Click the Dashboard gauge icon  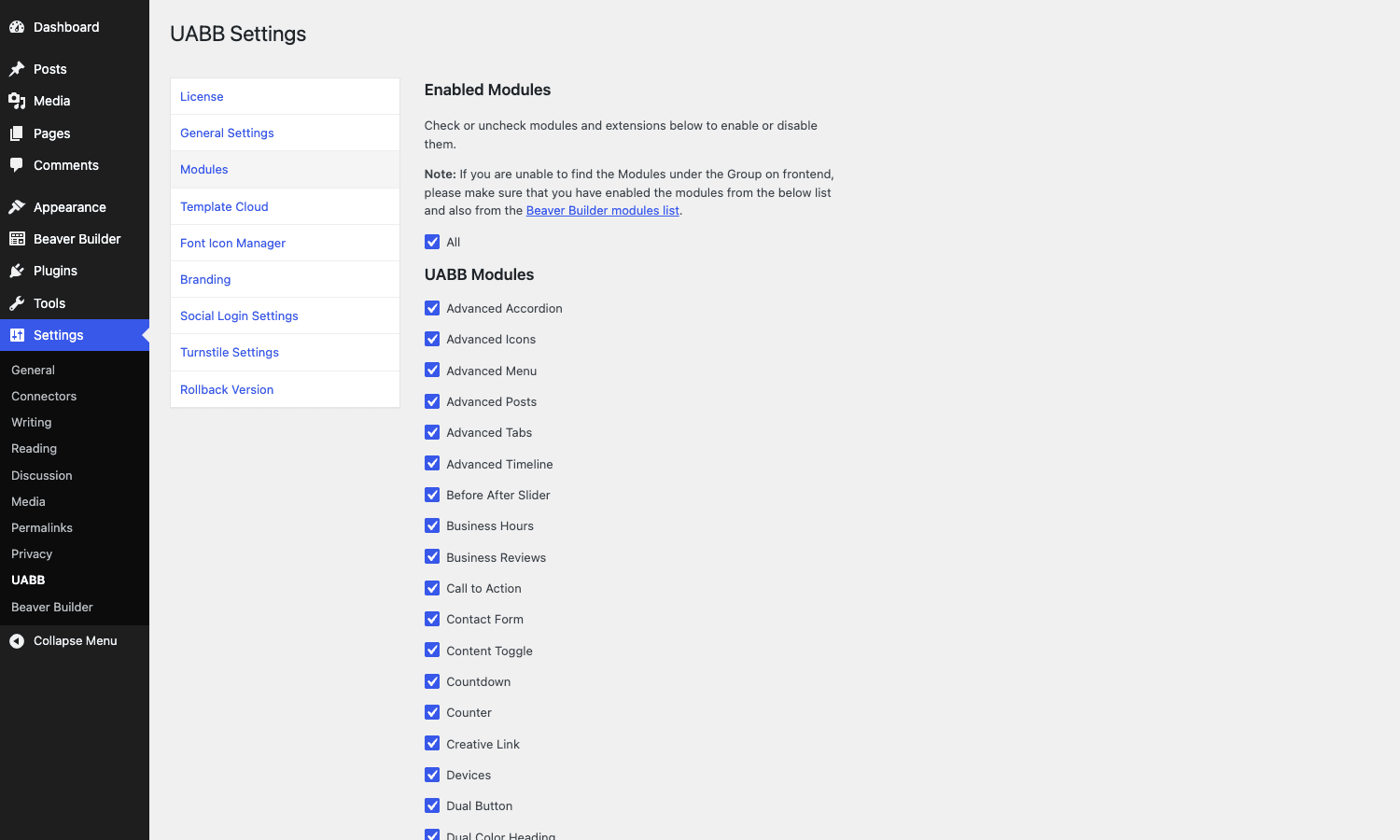tap(17, 27)
